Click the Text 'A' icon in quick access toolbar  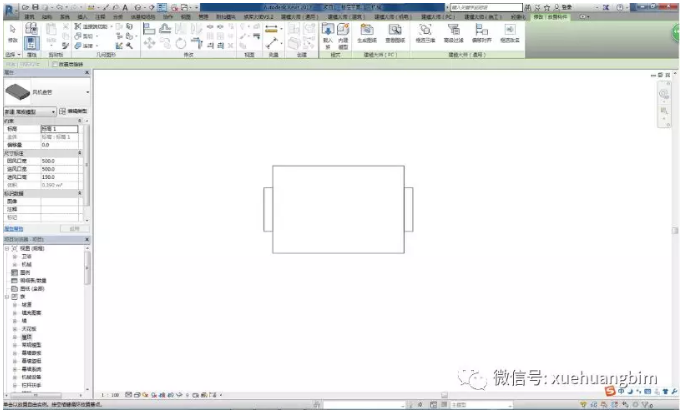point(125,7)
